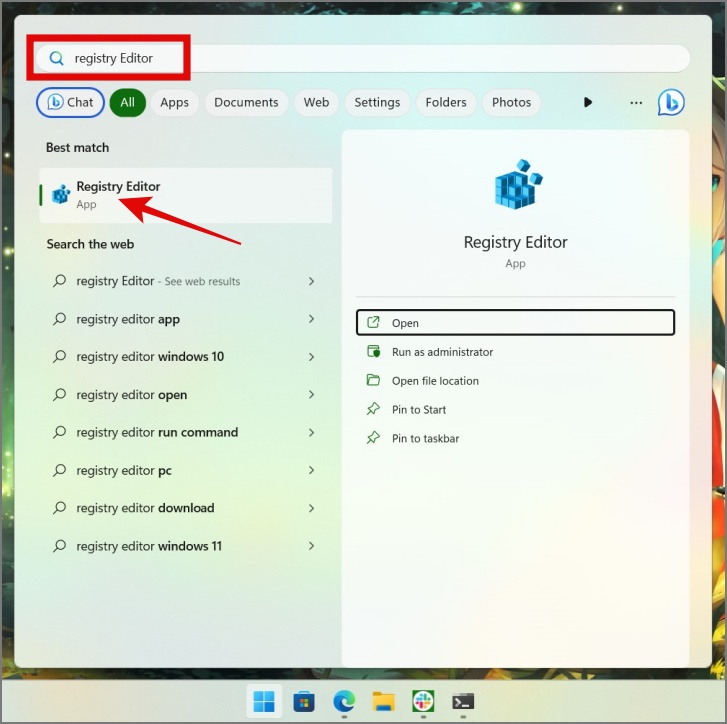Click the large Registry Editor cube icon

pyautogui.click(x=518, y=184)
